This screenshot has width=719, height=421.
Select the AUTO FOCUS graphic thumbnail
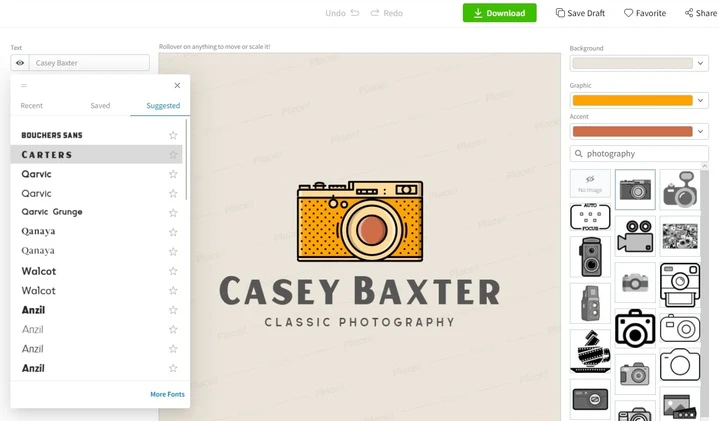590,216
